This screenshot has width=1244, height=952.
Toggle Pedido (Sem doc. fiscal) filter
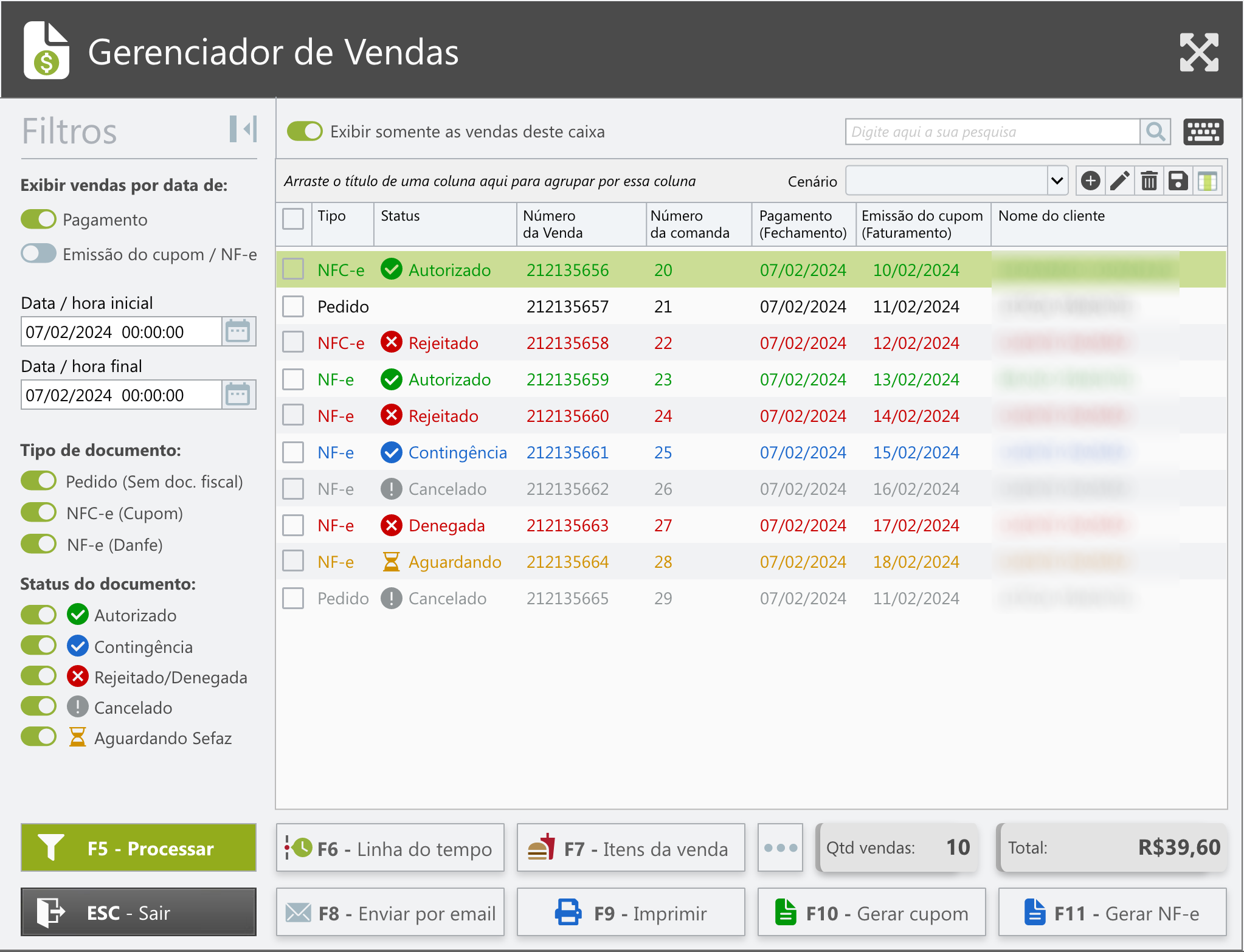point(38,481)
